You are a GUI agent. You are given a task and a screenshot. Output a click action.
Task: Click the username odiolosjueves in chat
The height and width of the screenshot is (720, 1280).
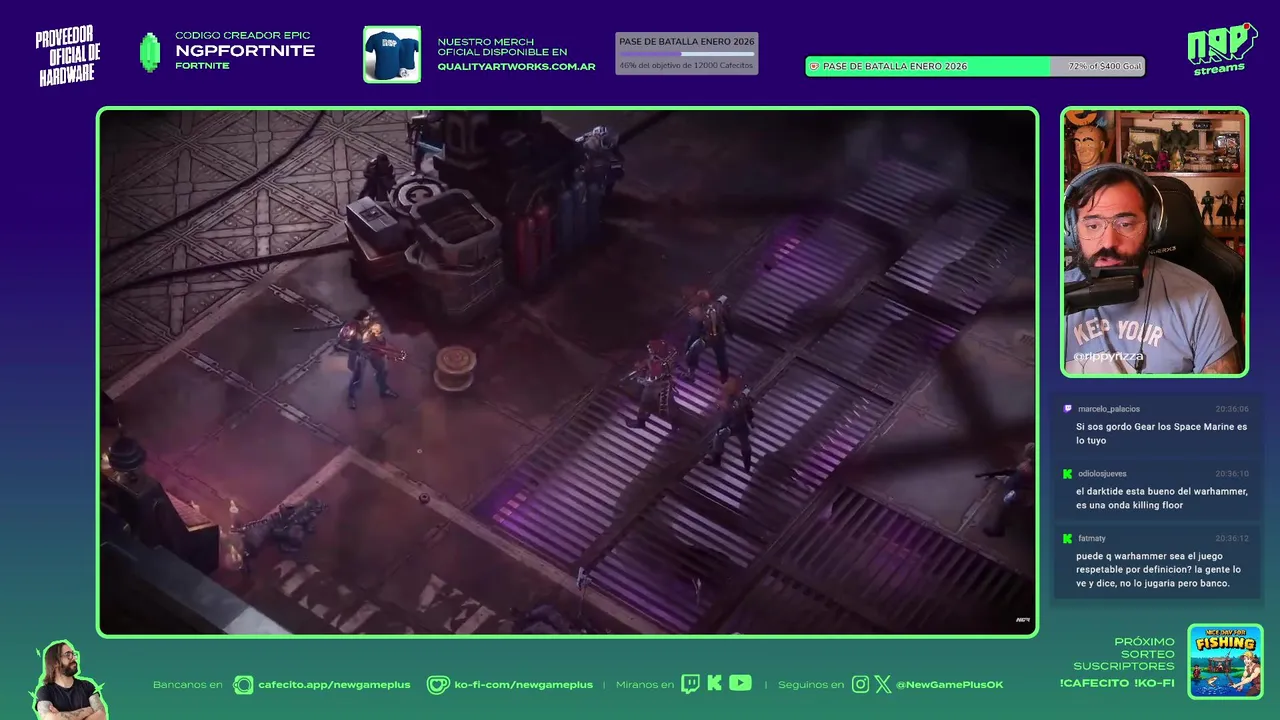1102,474
